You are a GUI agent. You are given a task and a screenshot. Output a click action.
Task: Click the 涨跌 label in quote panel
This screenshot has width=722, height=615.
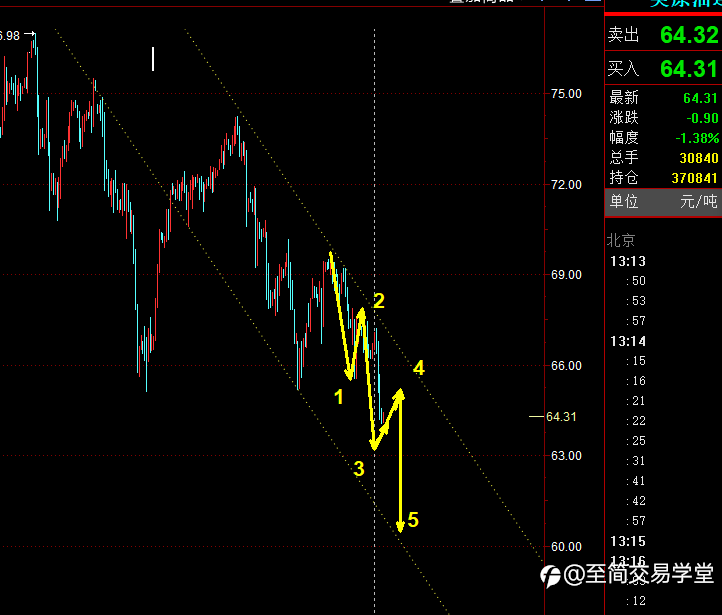[x=623, y=118]
